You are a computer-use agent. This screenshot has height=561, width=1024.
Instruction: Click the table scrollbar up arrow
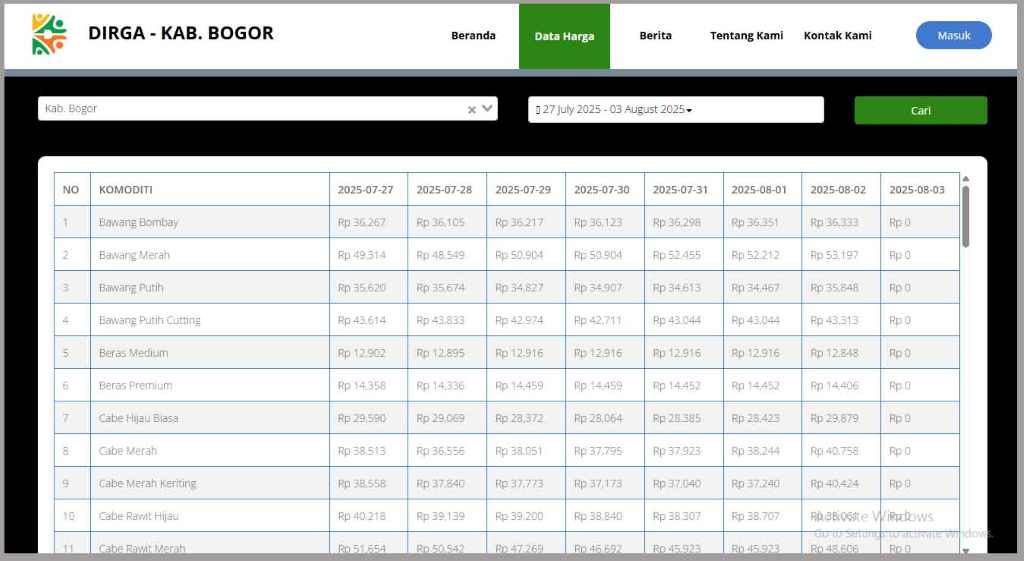[x=965, y=178]
